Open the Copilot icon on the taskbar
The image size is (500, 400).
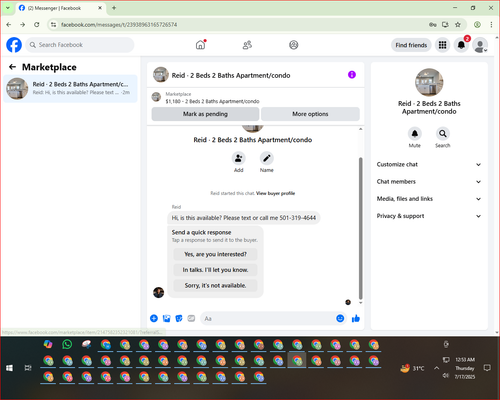pyautogui.click(x=48, y=344)
